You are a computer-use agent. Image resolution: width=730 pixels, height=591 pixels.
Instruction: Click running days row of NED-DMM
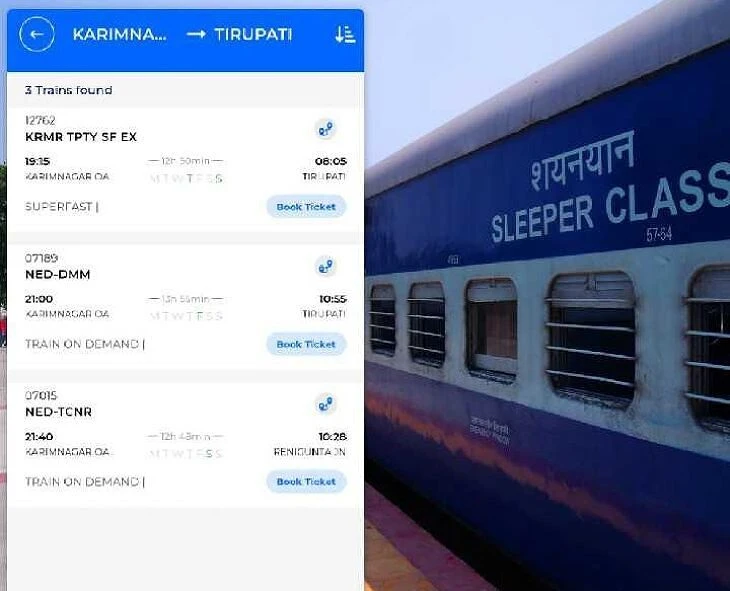tap(186, 316)
